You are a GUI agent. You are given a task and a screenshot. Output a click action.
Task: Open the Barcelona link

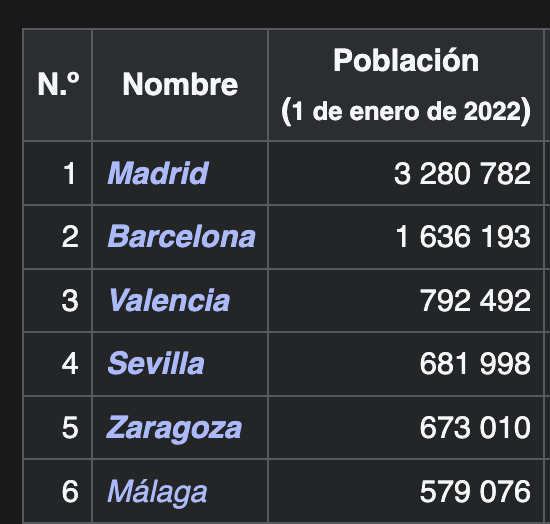click(x=181, y=236)
